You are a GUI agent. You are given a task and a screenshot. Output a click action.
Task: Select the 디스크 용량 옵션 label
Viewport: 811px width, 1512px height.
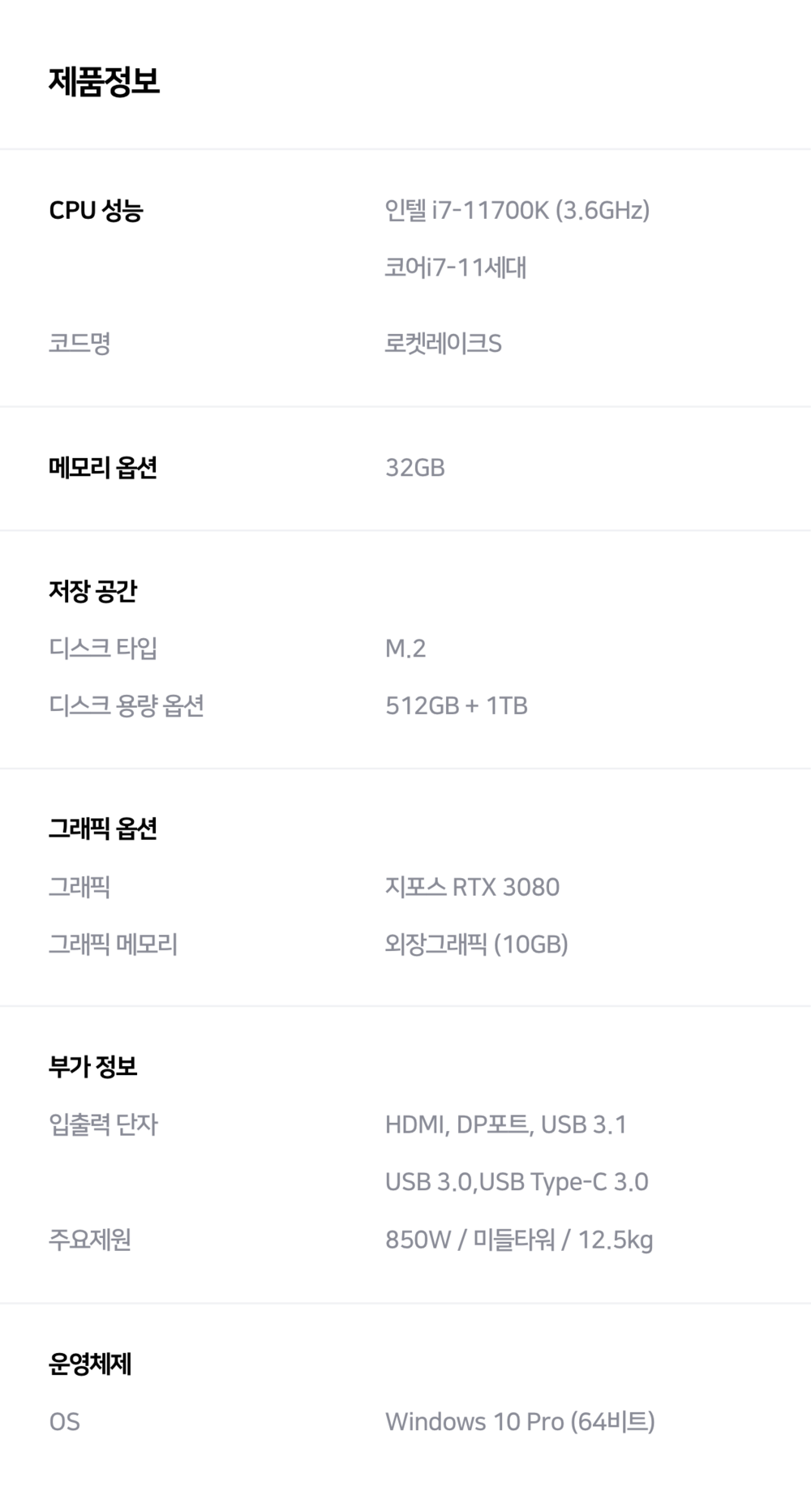126,705
